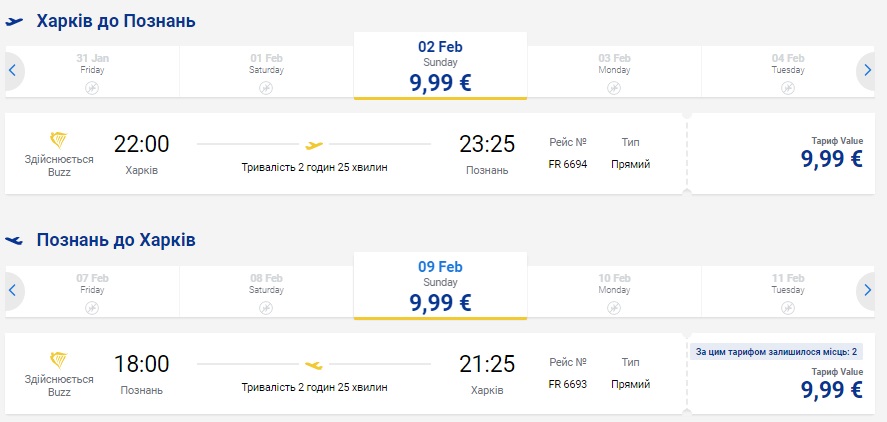Click the 04 Feb Tuesday date tab
887x422 pixels.
tap(788, 70)
